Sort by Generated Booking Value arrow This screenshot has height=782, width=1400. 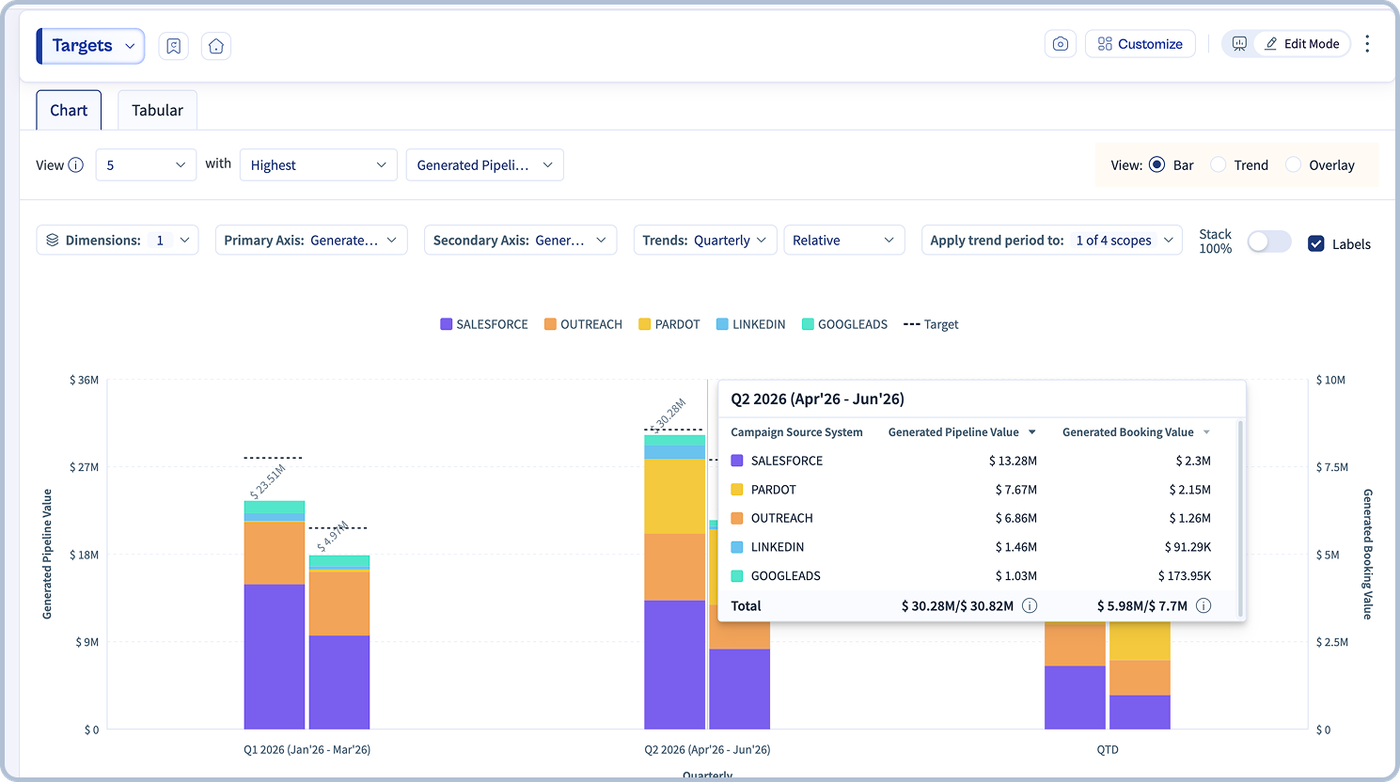coord(1206,433)
